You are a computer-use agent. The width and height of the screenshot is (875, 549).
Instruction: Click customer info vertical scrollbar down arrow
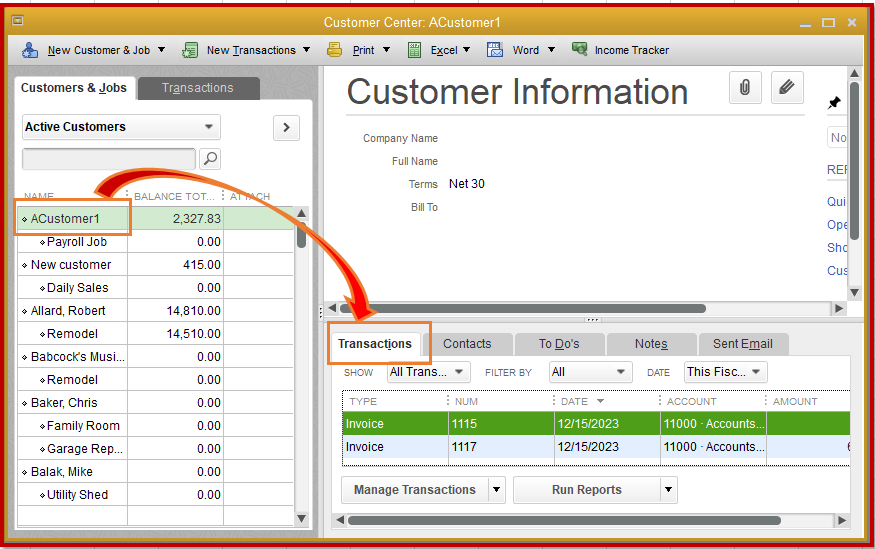coord(854,292)
